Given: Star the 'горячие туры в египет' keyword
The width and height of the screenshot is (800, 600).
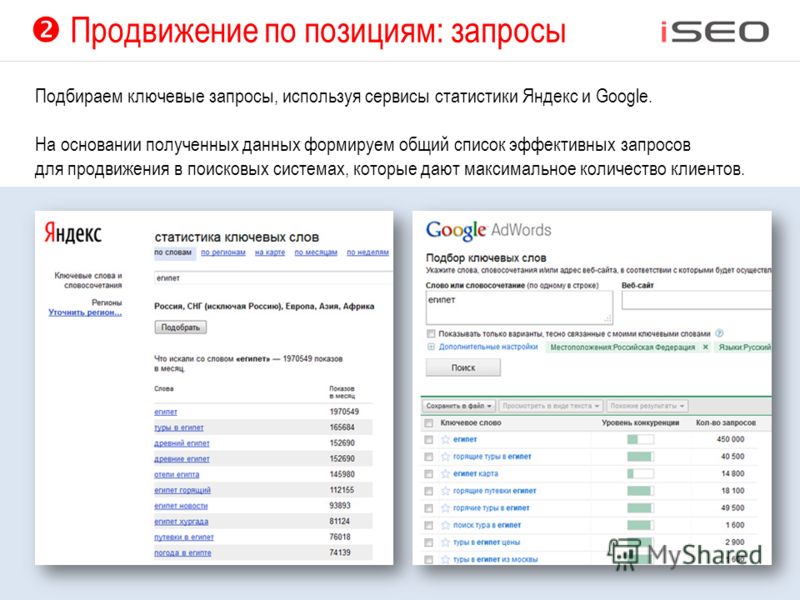Looking at the screenshot, I should pyautogui.click(x=445, y=508).
